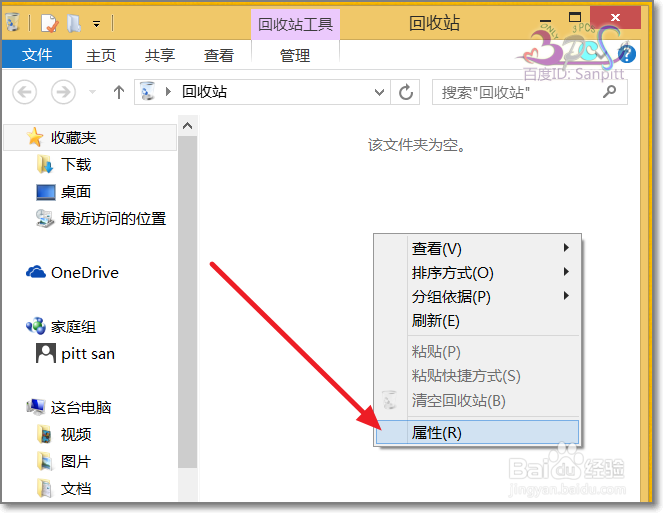Open the recent locations dropdown arrow
663x513 pixels.
[93, 92]
